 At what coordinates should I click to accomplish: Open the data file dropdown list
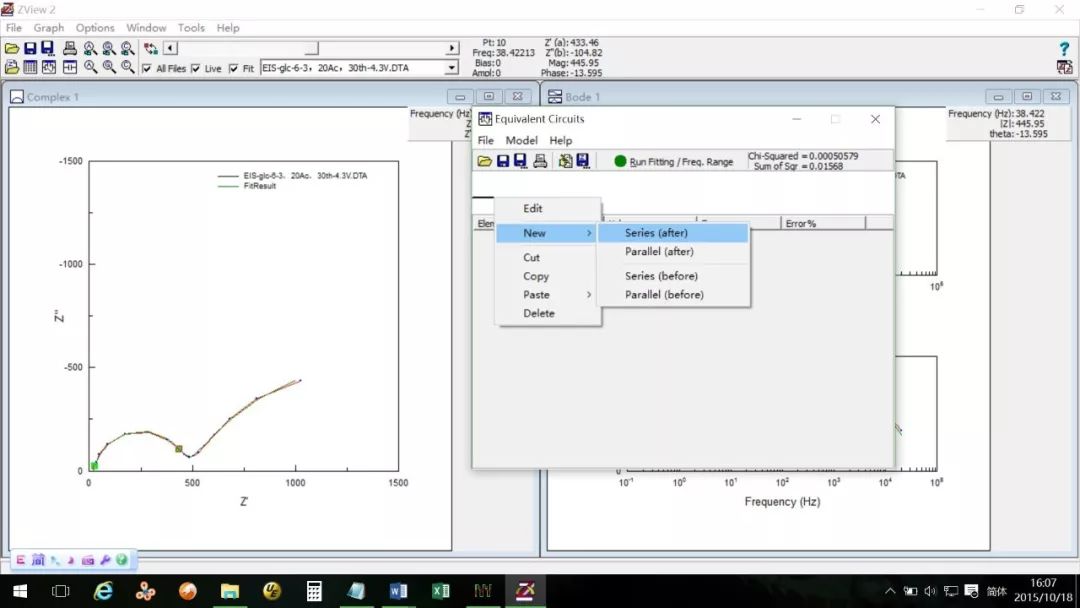tap(451, 67)
